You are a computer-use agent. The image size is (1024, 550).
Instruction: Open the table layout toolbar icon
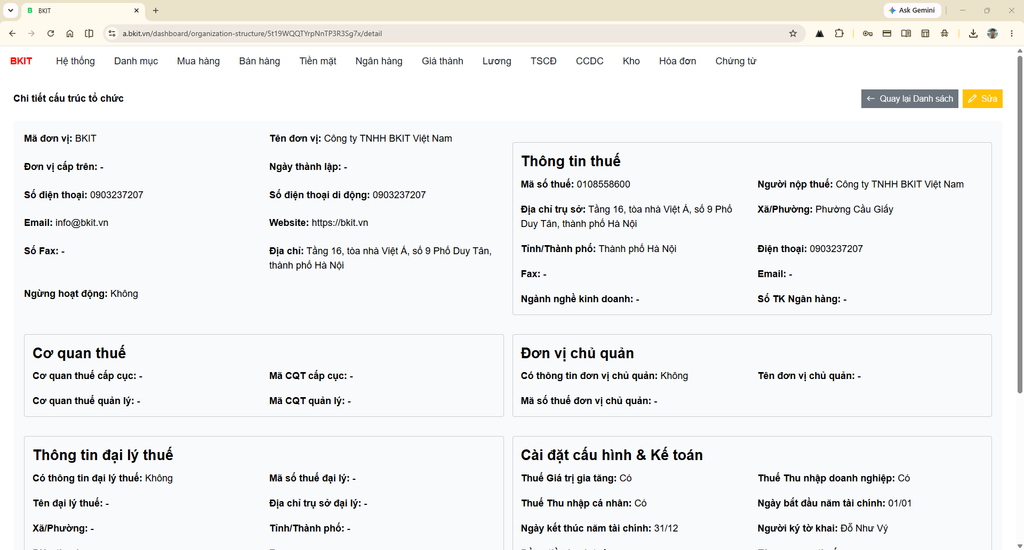[x=925, y=33]
